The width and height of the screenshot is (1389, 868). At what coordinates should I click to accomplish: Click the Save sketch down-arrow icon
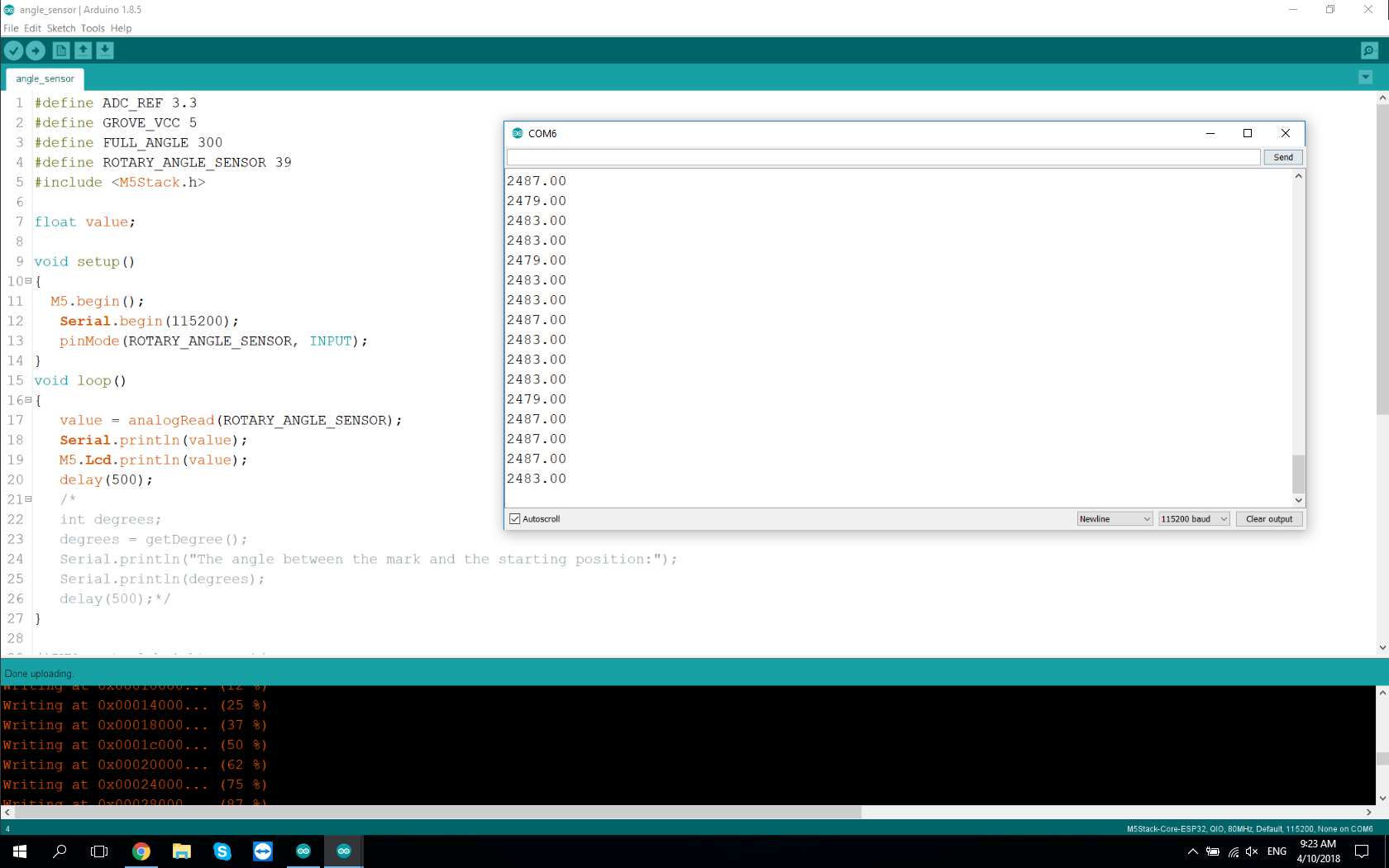(x=105, y=50)
